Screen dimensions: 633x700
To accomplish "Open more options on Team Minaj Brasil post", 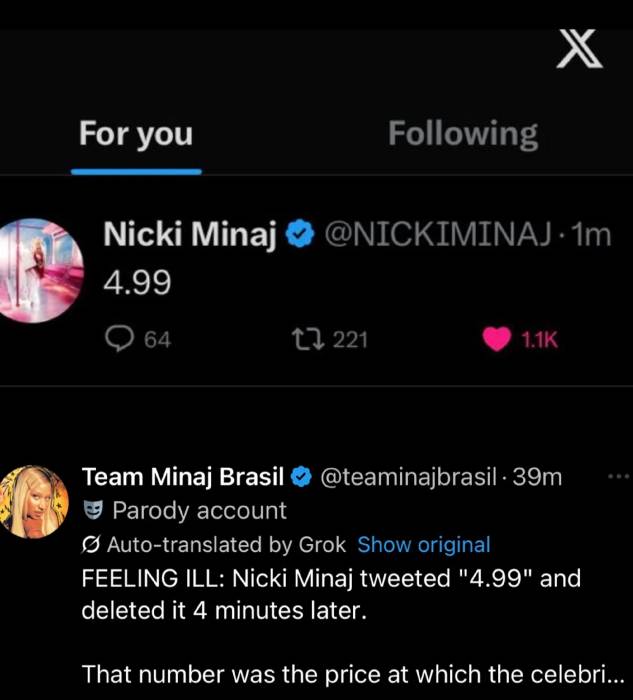I will point(616,477).
